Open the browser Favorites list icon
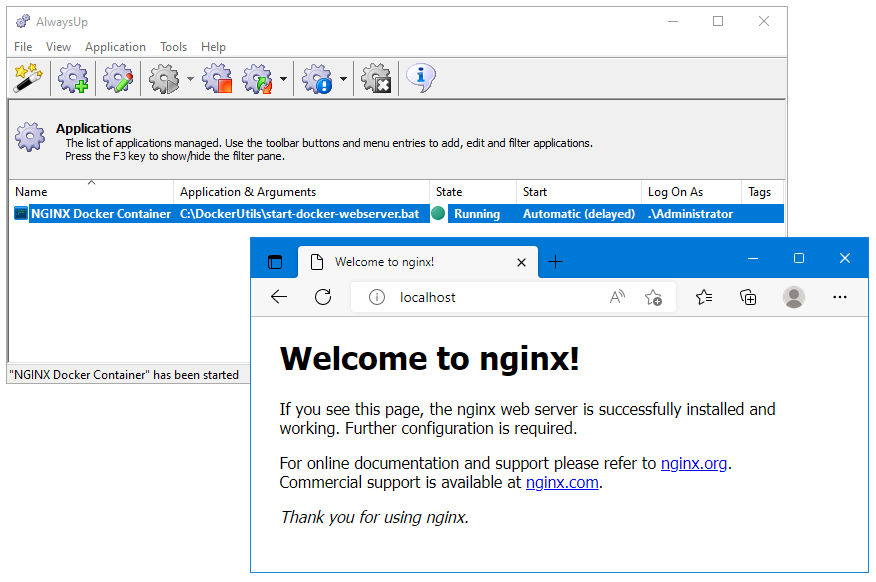This screenshot has width=876, height=582. (704, 297)
